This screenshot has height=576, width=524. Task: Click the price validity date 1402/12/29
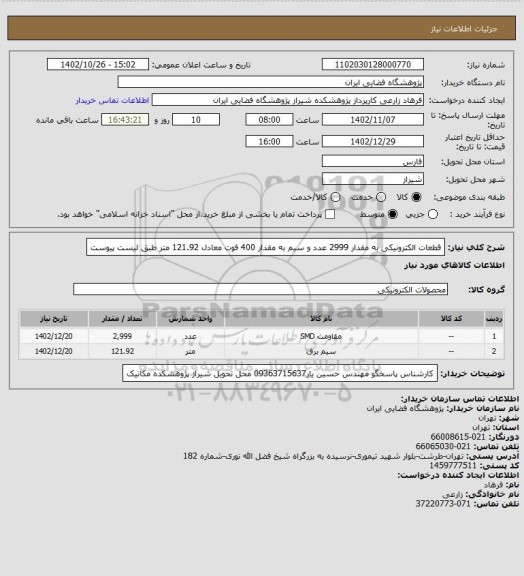point(373,141)
